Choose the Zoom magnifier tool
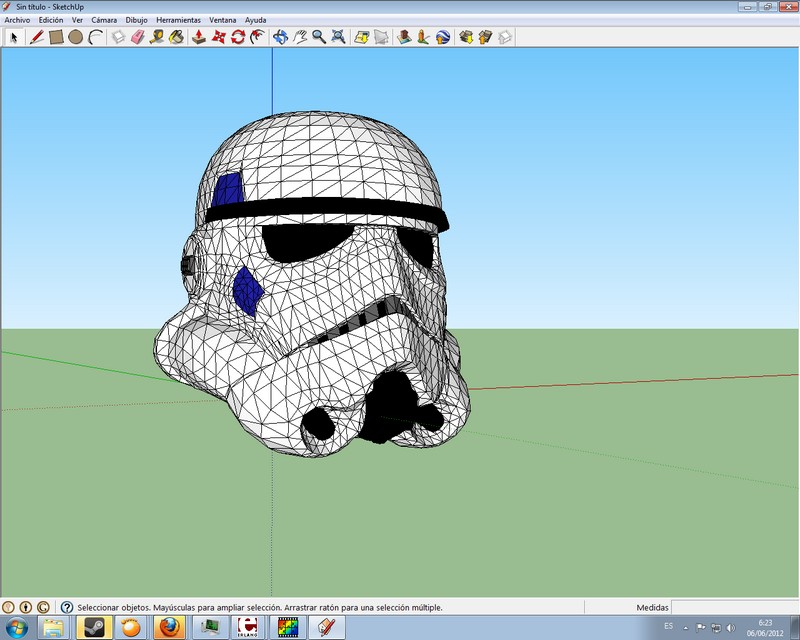The image size is (800, 640). click(x=319, y=37)
